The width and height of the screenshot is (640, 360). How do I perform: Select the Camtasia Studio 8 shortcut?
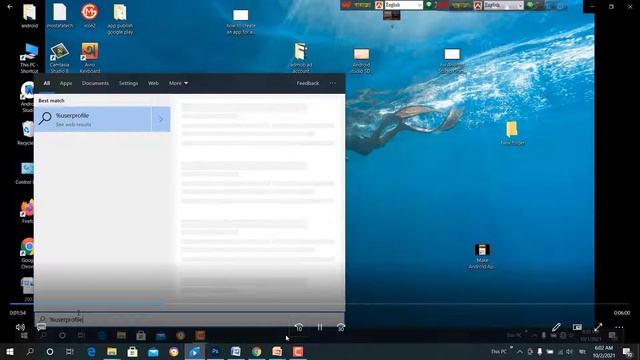click(60, 58)
